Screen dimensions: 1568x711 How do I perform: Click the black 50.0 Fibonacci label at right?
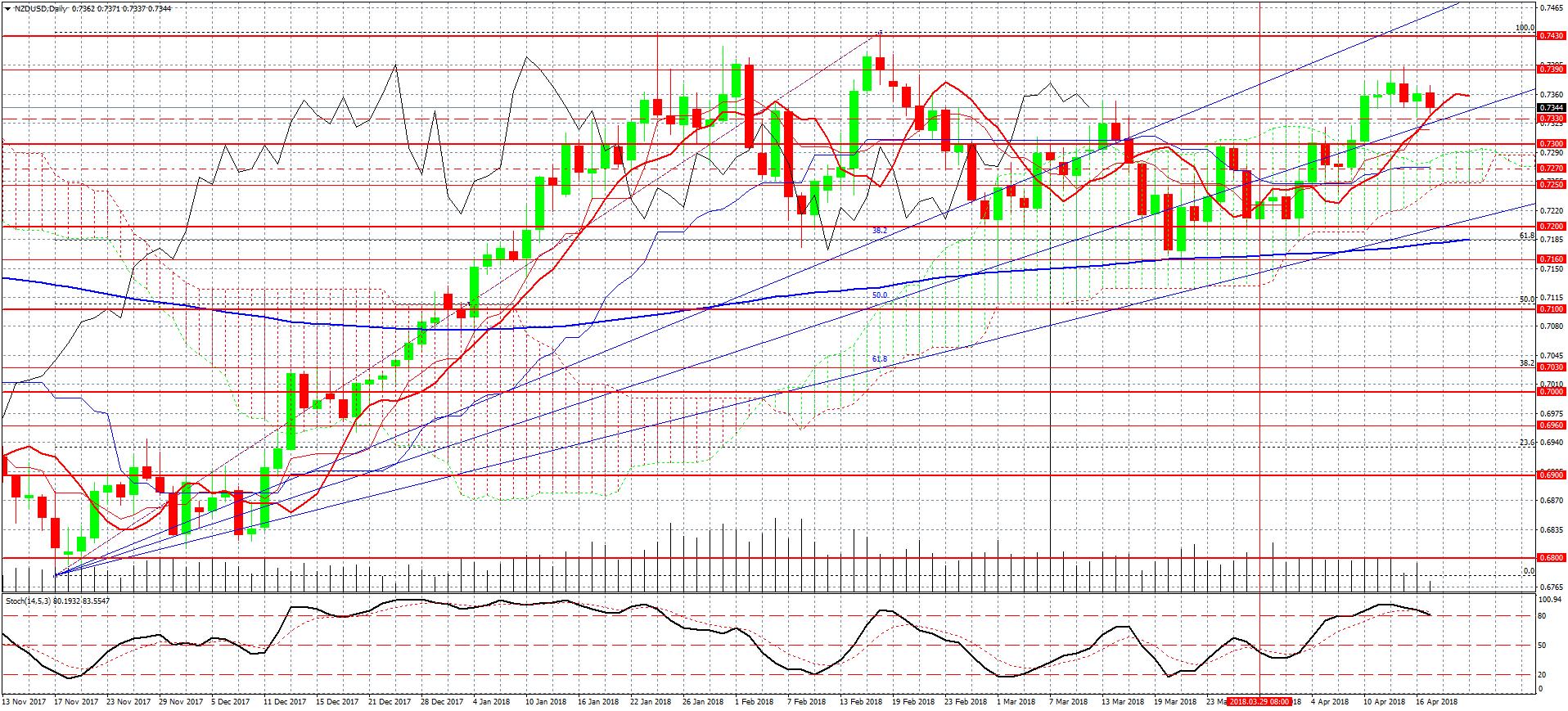(x=1527, y=299)
